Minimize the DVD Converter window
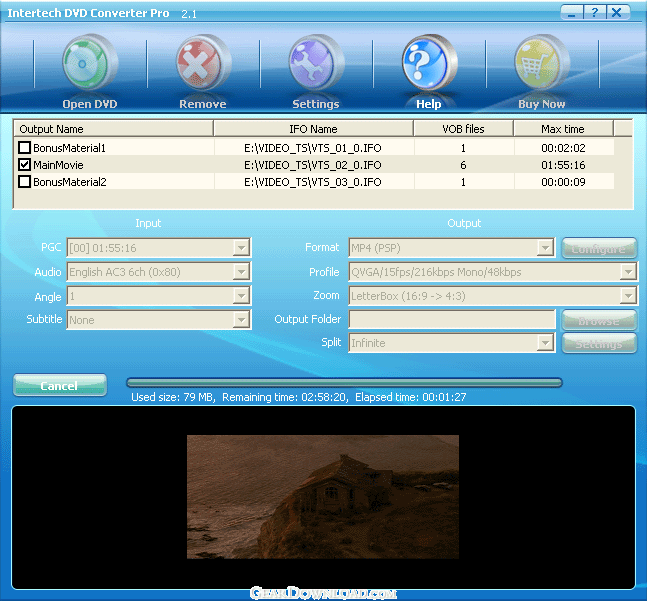The width and height of the screenshot is (647, 601). click(573, 13)
